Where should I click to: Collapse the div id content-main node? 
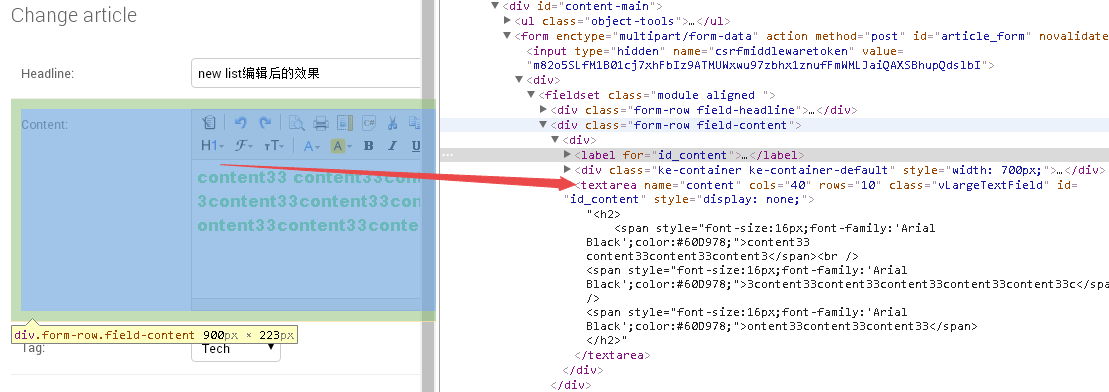click(x=495, y=6)
